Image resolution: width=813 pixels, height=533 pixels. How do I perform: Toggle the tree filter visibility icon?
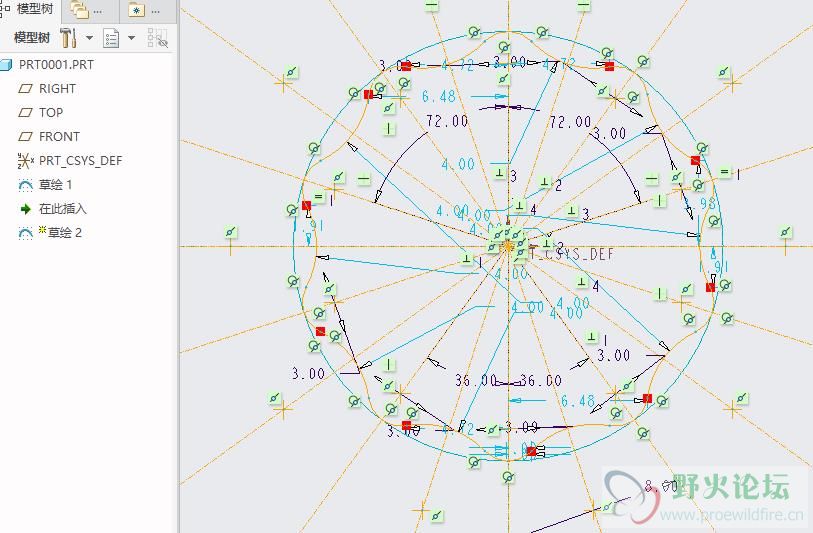(x=158, y=38)
